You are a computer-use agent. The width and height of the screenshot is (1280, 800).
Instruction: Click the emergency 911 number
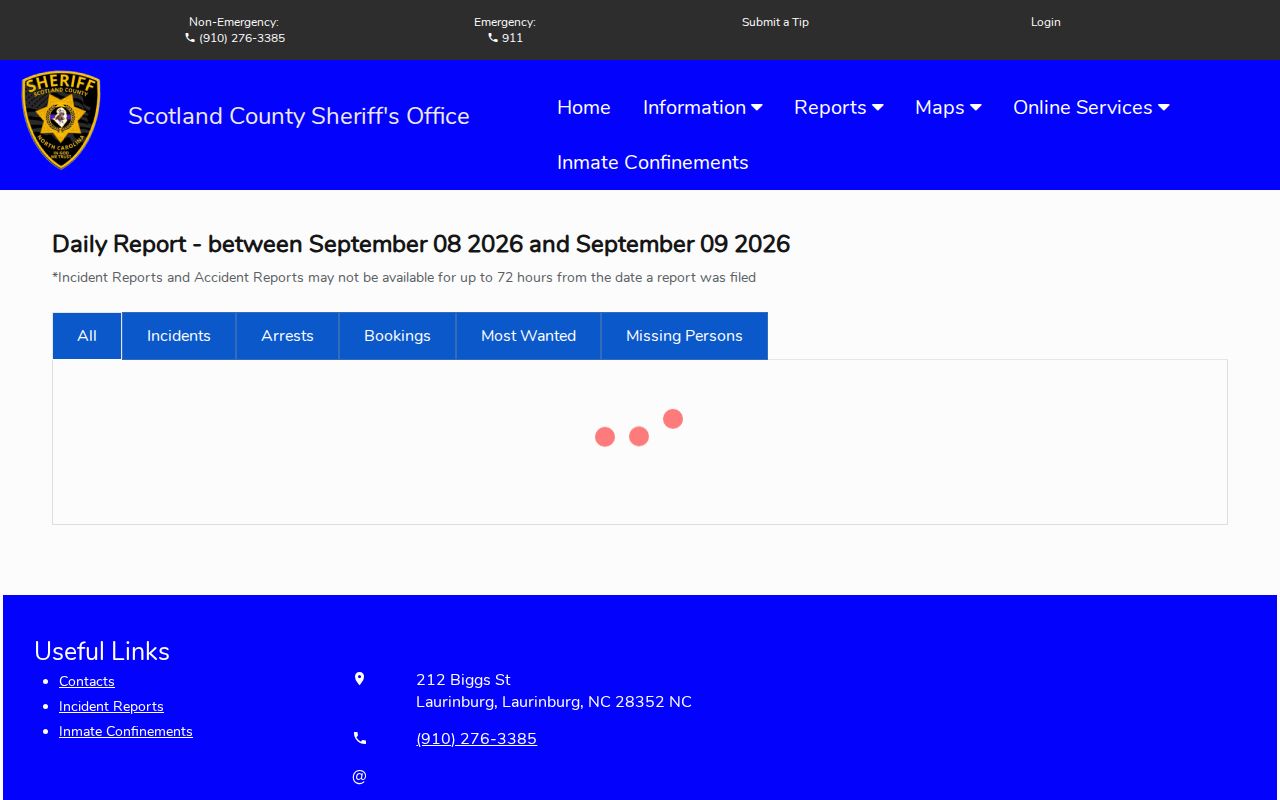pyautogui.click(x=512, y=38)
